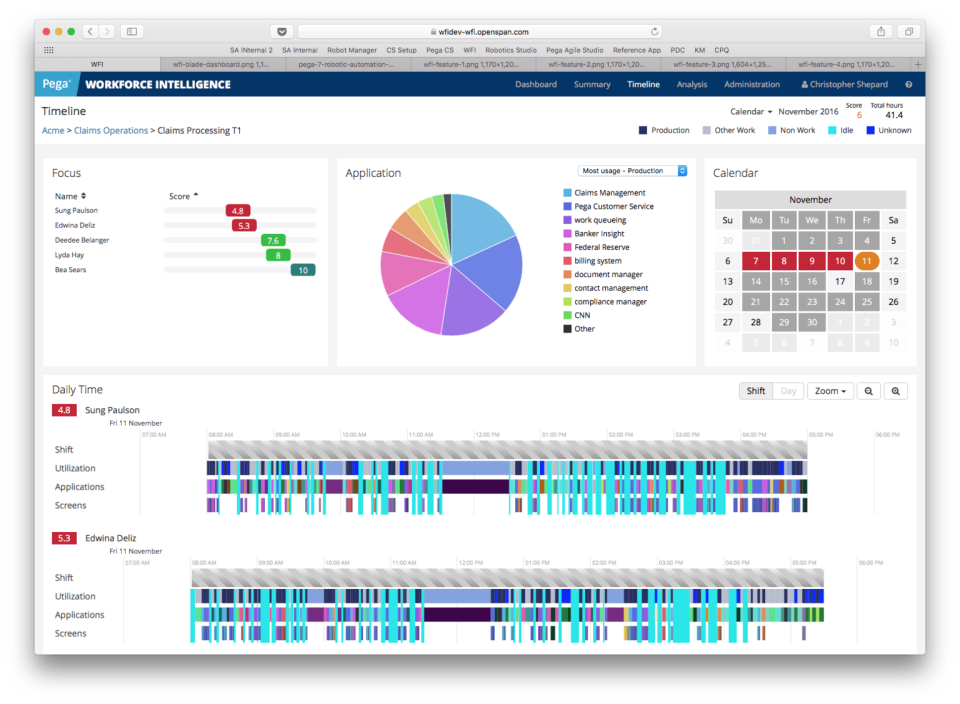960x704 pixels.
Task: Click the zoom-out magnifier above Daily Time
Action: click(868, 390)
